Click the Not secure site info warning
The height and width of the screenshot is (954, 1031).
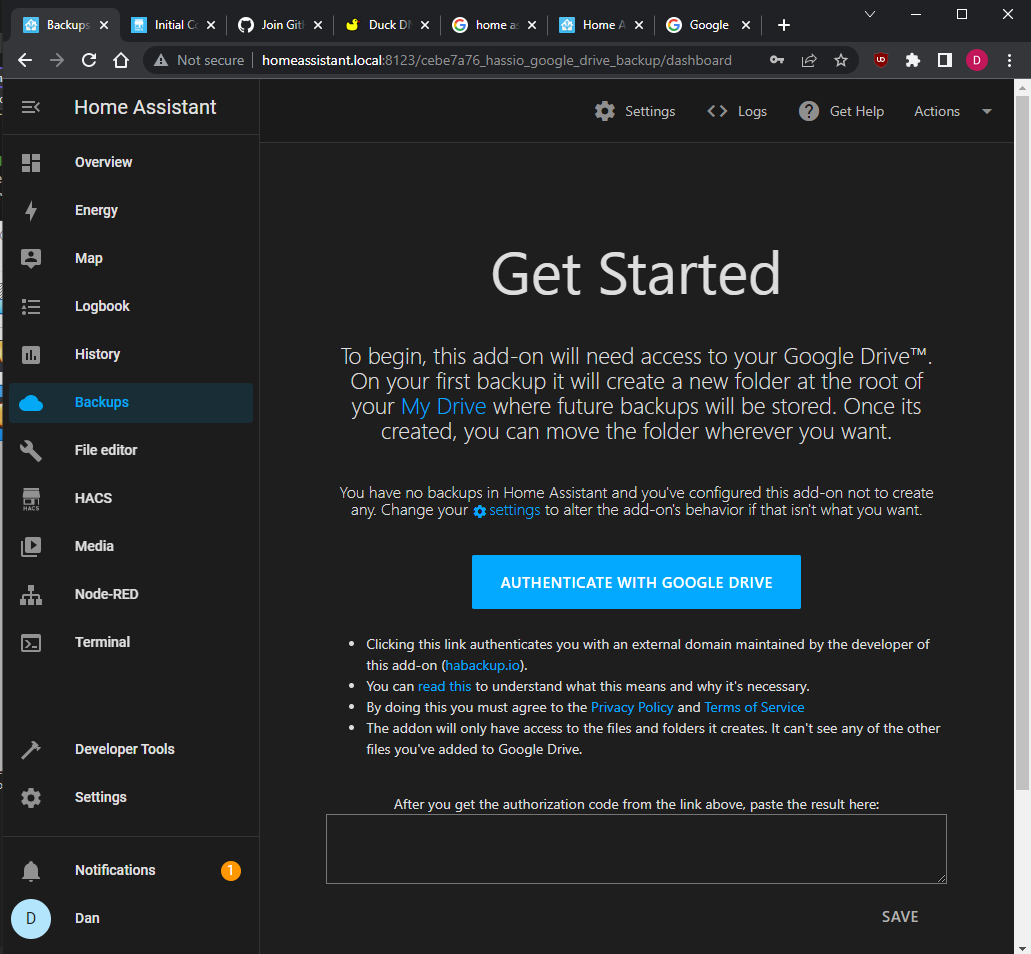tap(199, 60)
